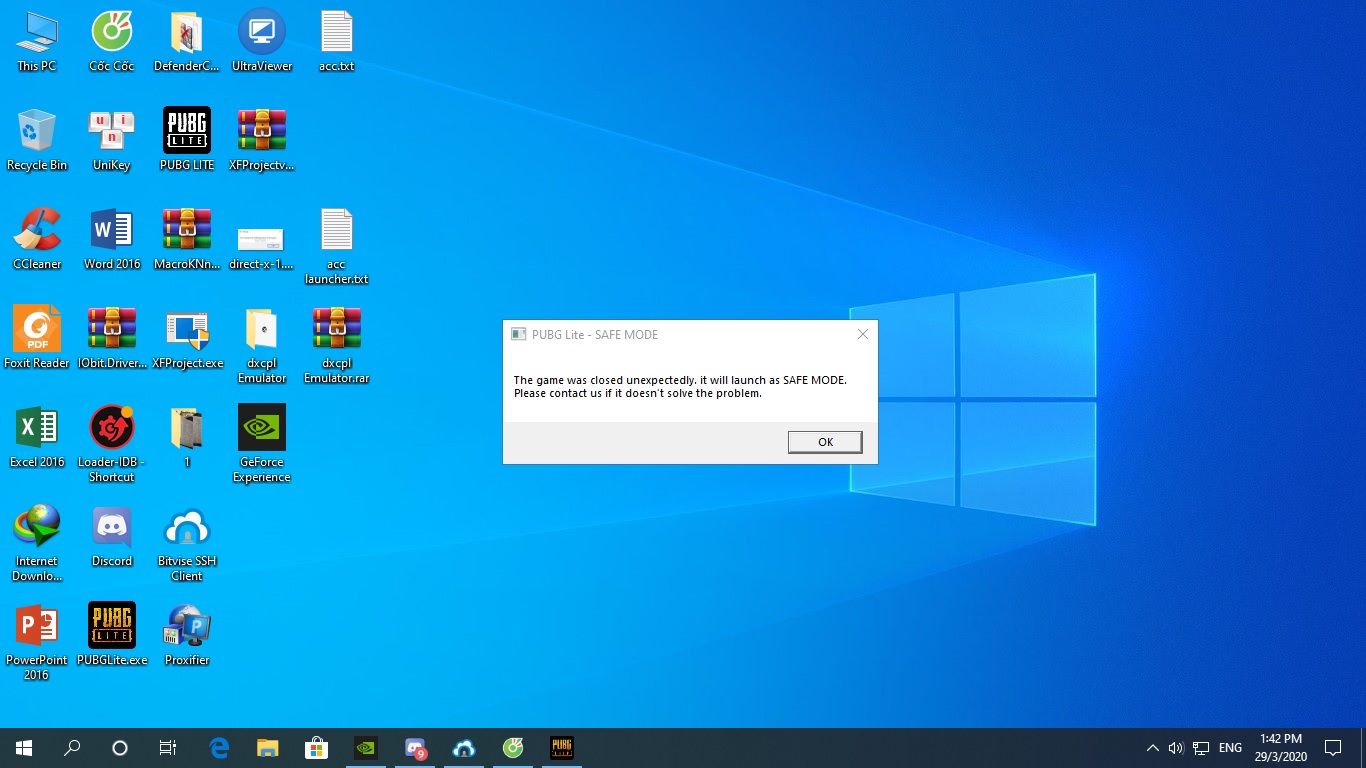The height and width of the screenshot is (768, 1366).
Task: Open the network status tray icon
Action: pos(1201,748)
